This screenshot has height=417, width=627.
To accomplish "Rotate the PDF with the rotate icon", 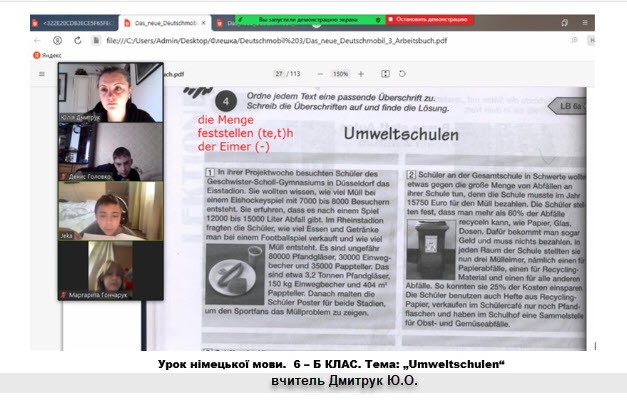I will 402,74.
